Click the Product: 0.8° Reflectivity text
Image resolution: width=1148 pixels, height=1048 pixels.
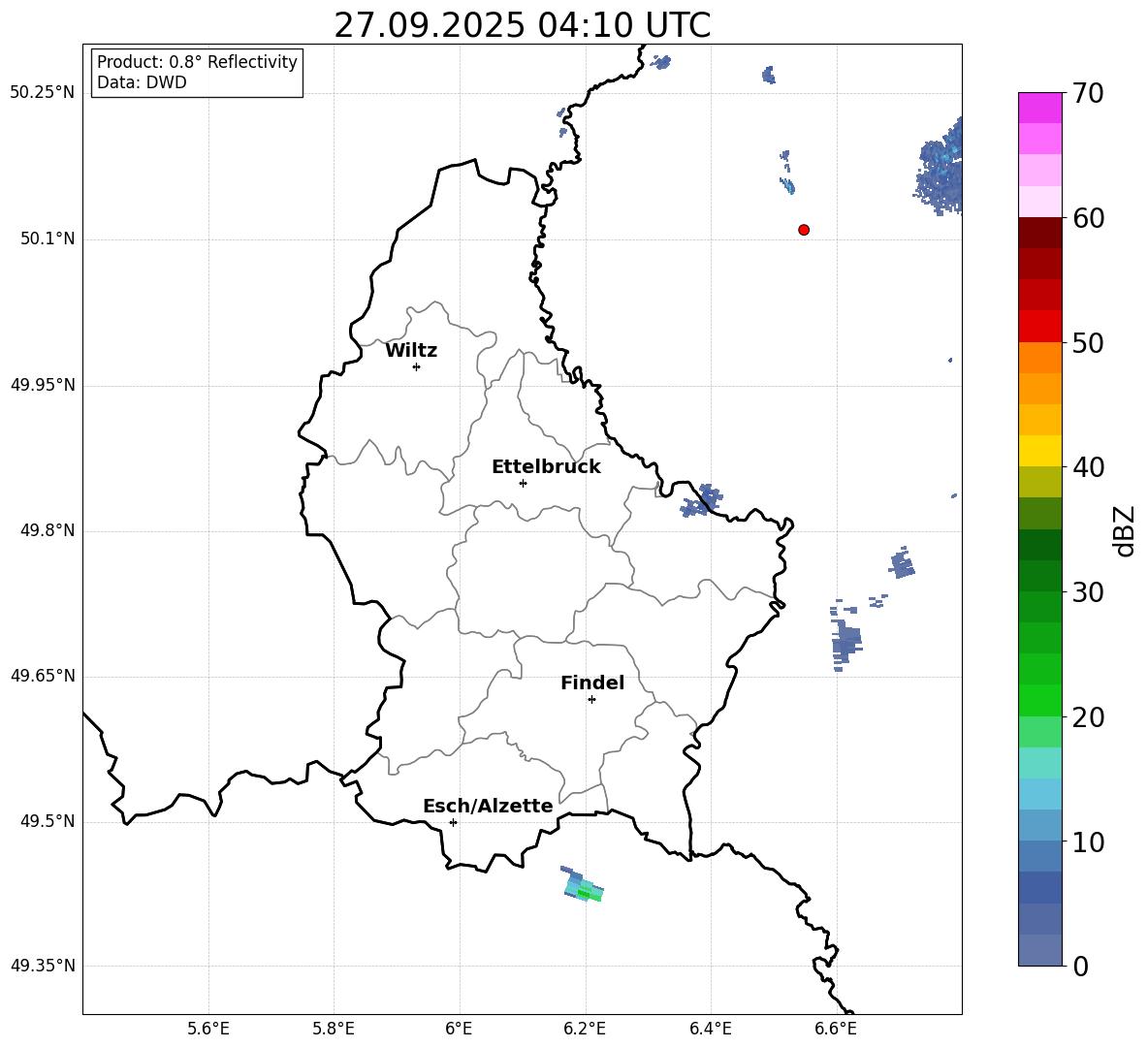coord(197,61)
